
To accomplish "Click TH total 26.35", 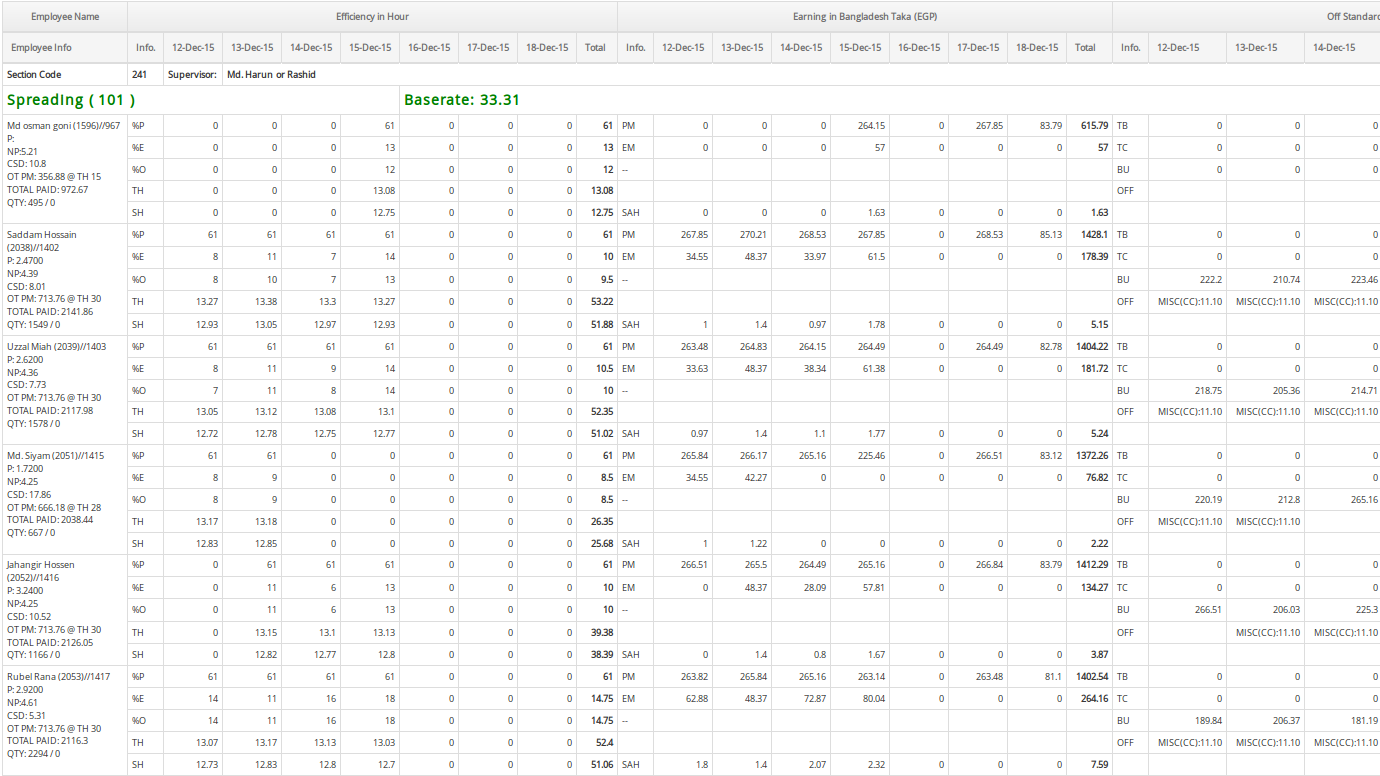I will pyautogui.click(x=602, y=521).
